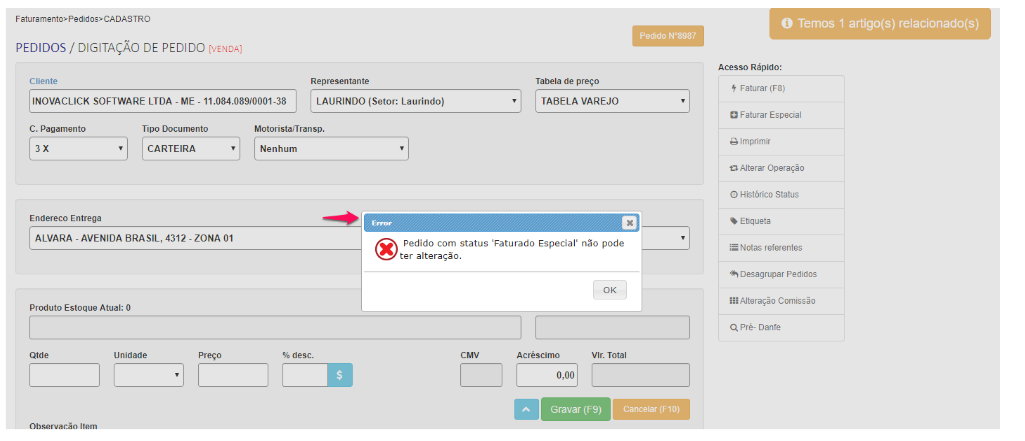Click the blue up-arrow collapse button
Image resolution: width=1025 pixels, height=441 pixels.
pos(526,409)
